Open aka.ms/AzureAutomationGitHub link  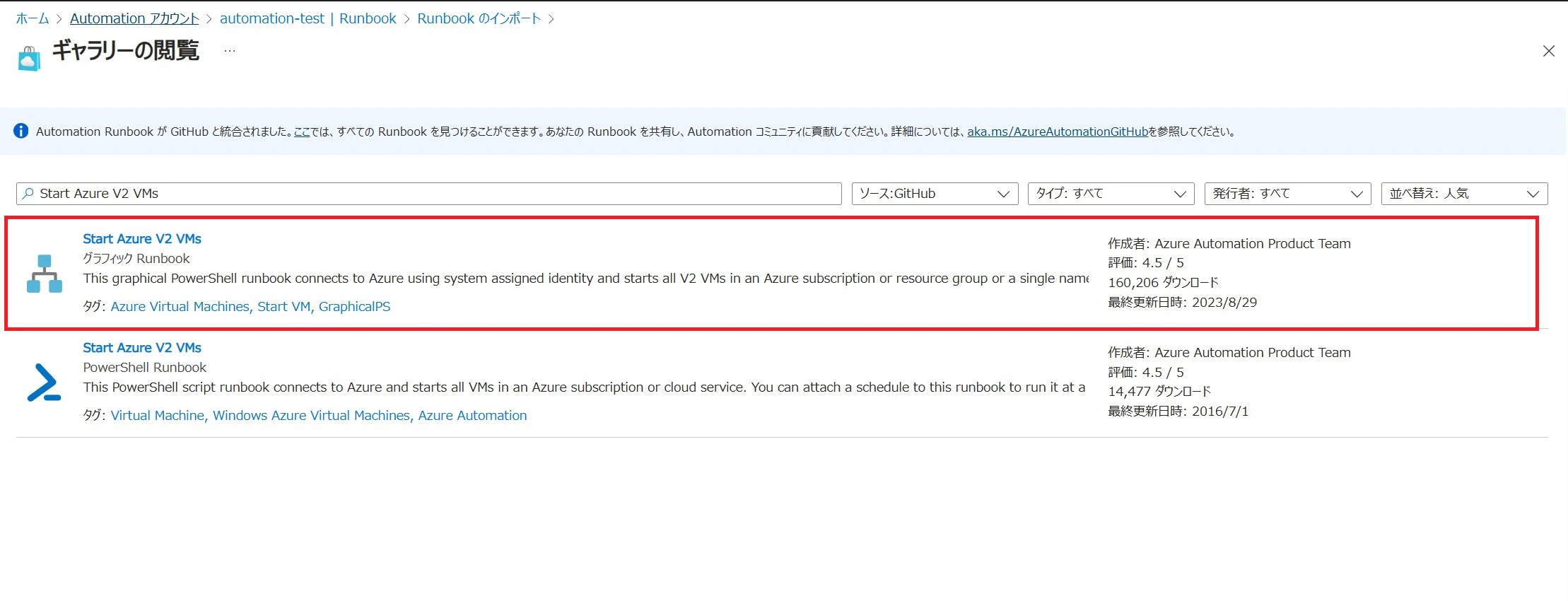(1058, 132)
